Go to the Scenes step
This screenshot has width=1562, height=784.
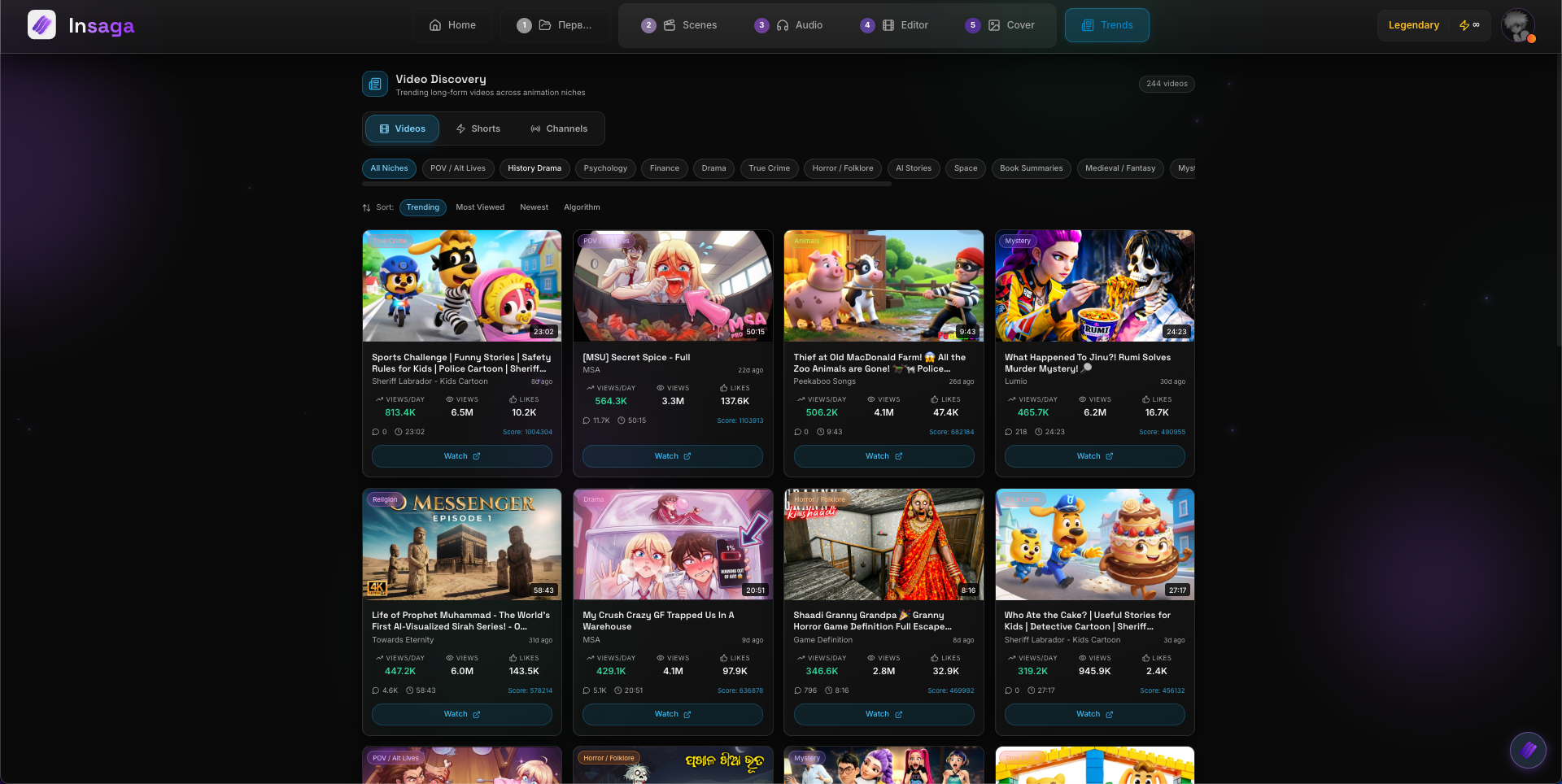tap(678, 25)
